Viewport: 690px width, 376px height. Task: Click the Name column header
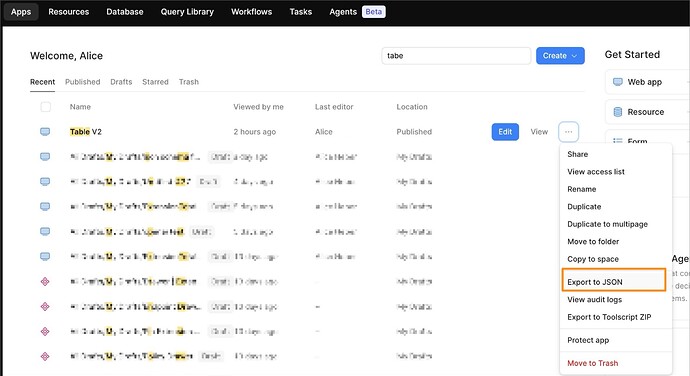[x=80, y=107]
